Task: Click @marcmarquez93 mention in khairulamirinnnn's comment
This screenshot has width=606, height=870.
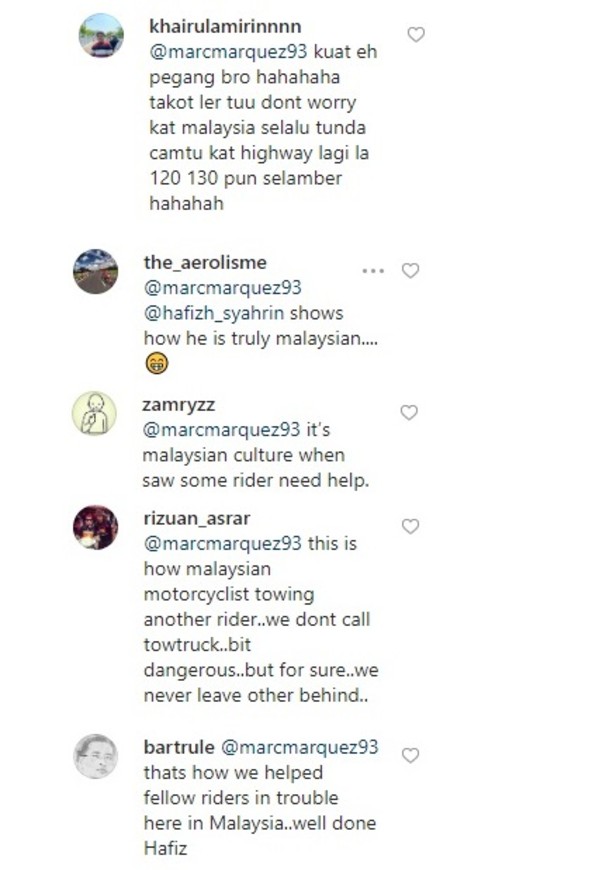Action: [x=228, y=52]
